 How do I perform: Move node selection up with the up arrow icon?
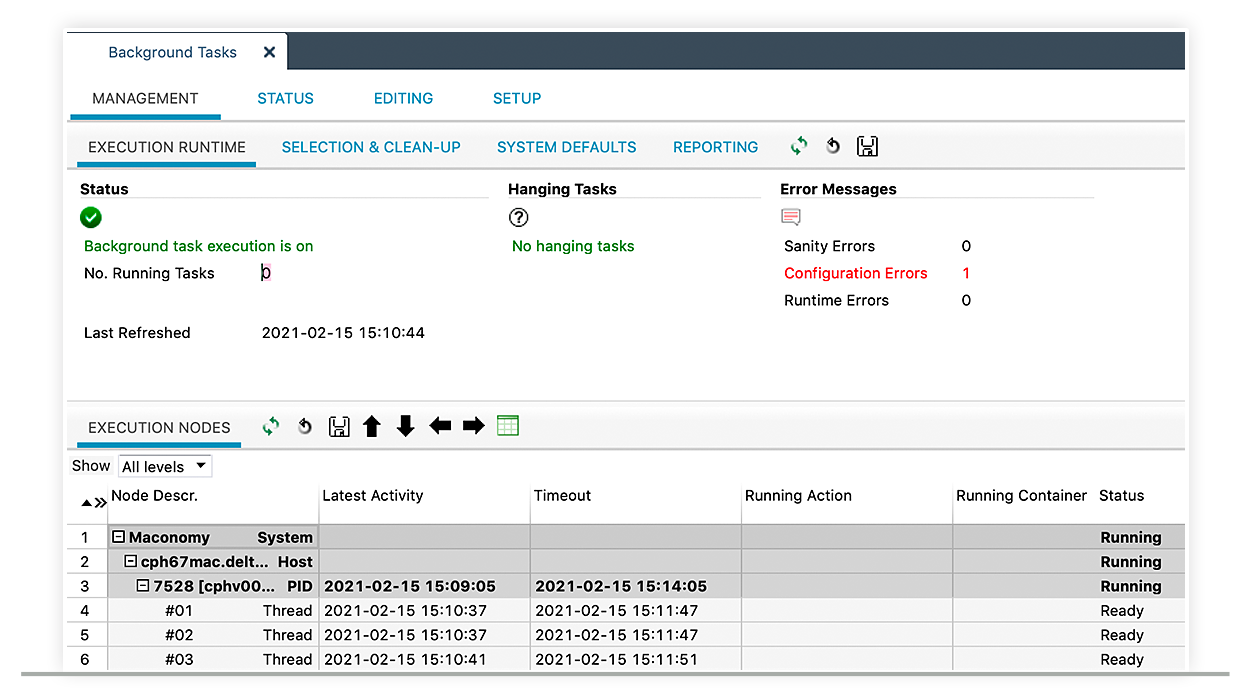371,425
